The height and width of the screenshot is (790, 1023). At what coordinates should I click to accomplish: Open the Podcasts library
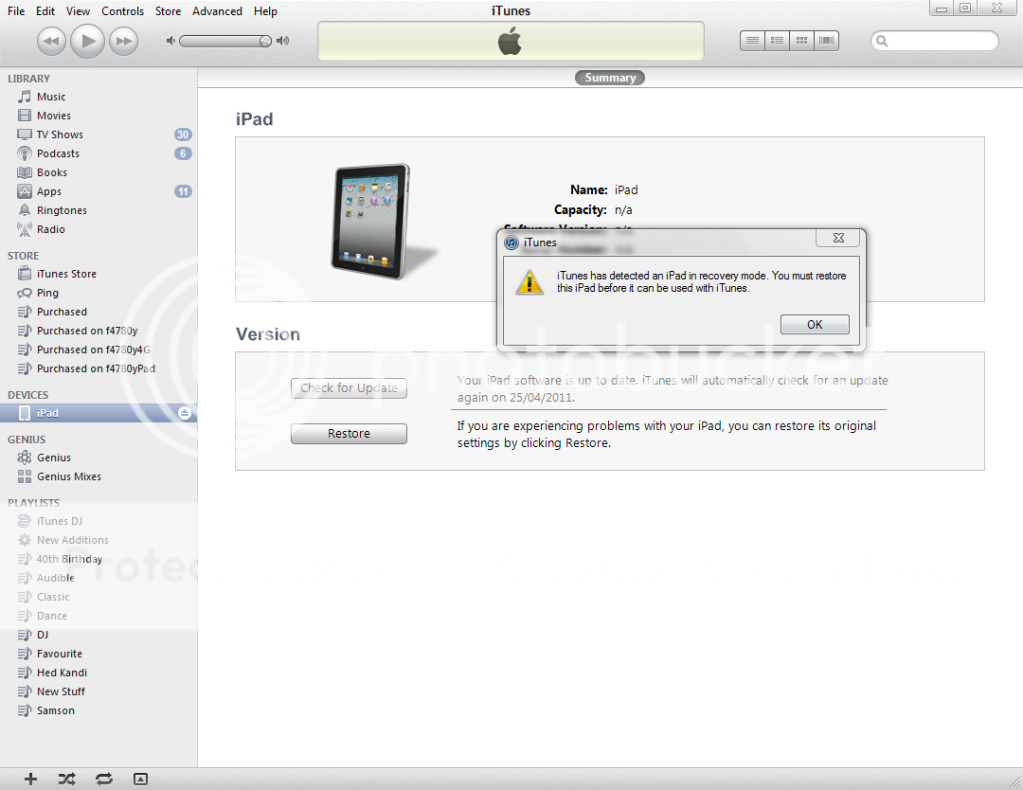58,154
